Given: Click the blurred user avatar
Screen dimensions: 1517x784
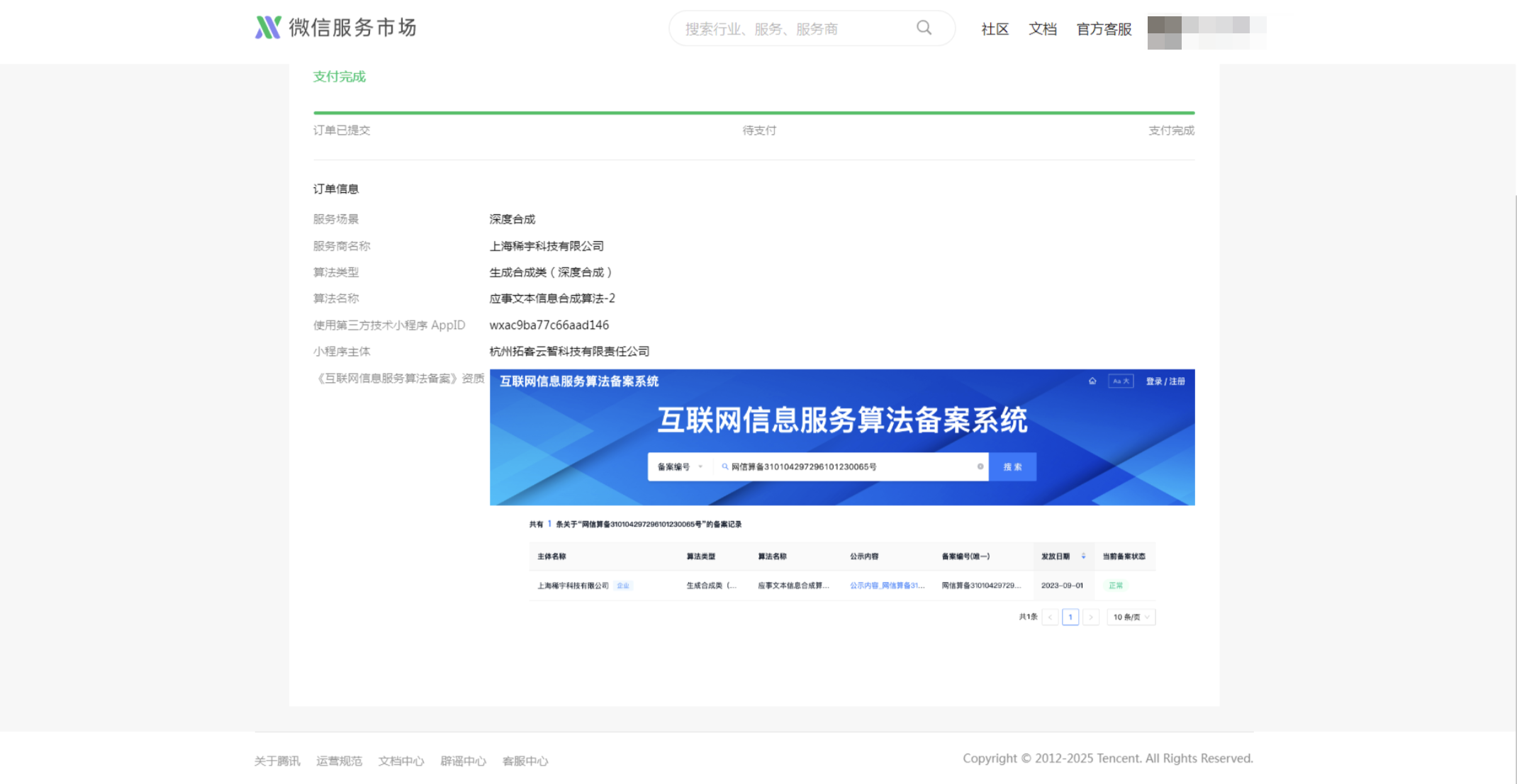Looking at the screenshot, I should (x=1164, y=32).
